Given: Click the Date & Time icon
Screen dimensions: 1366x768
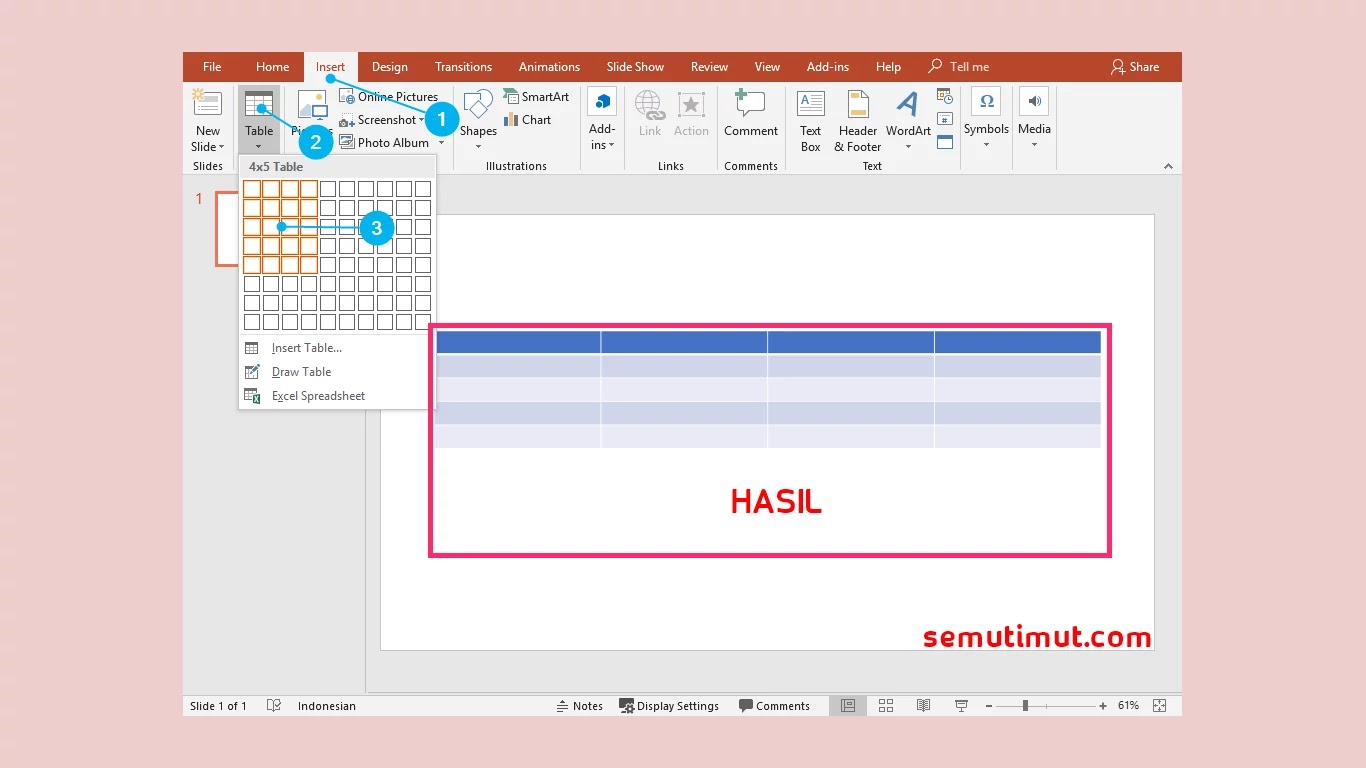Looking at the screenshot, I should tap(945, 96).
